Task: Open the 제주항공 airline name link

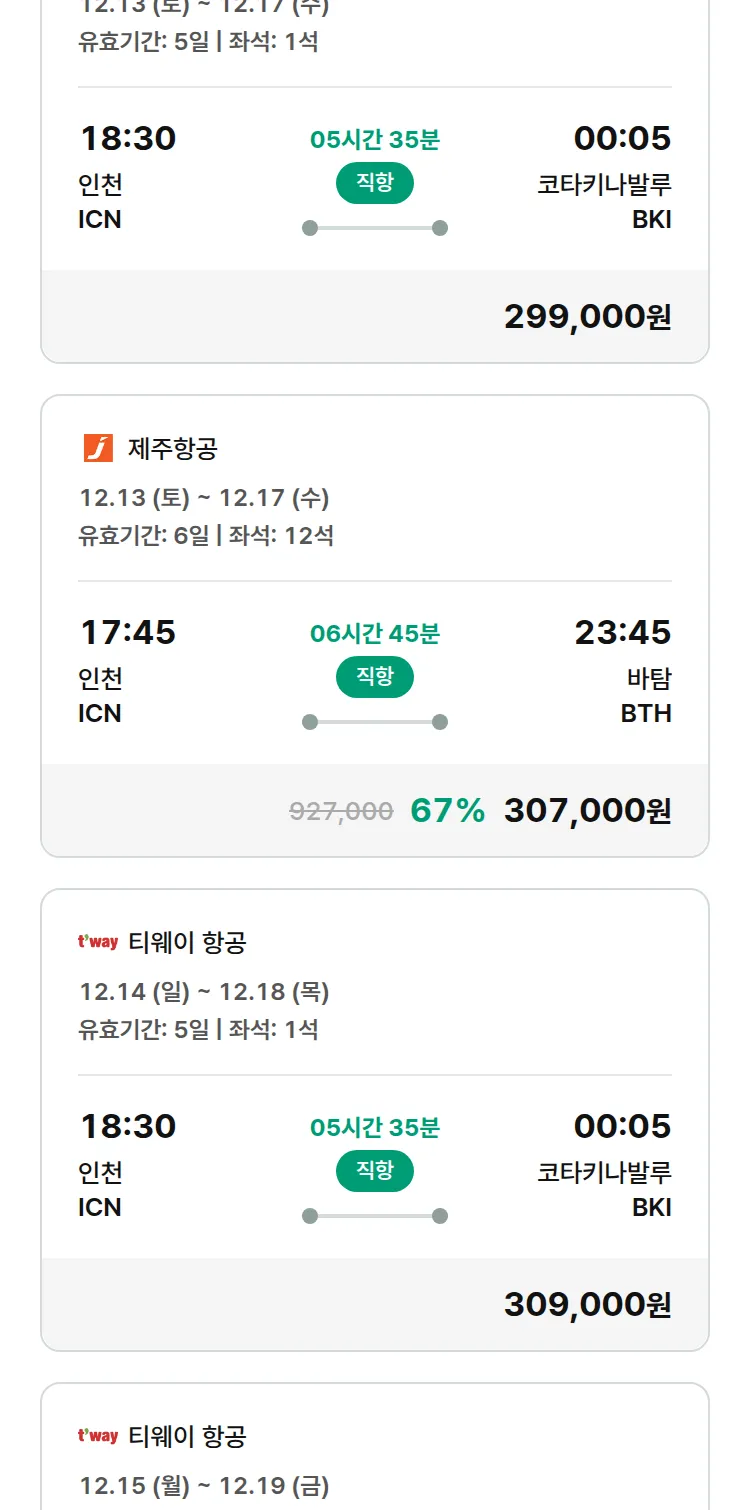Action: (172, 449)
